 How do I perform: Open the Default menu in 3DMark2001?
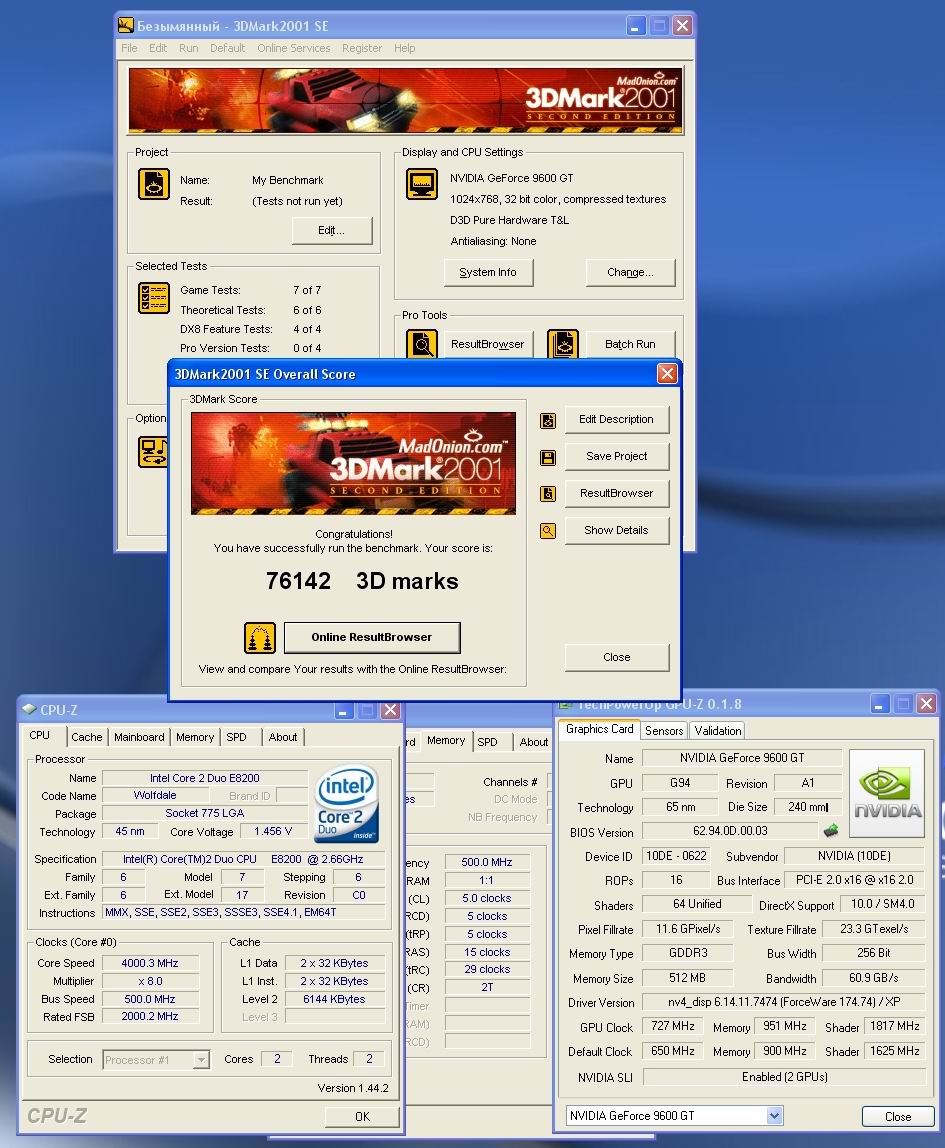228,48
